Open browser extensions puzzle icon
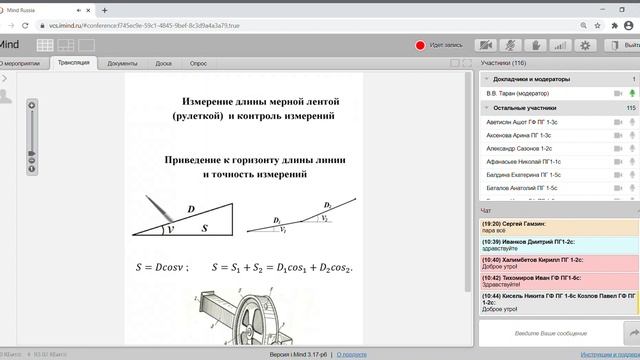 615,25
